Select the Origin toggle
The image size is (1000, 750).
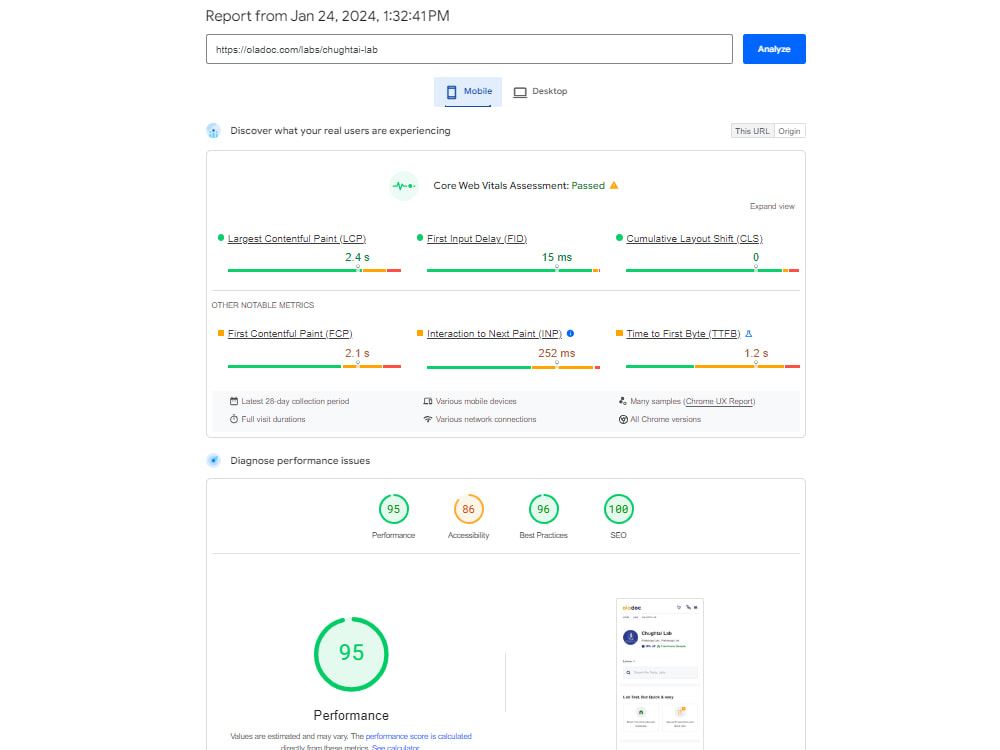pyautogui.click(x=789, y=131)
